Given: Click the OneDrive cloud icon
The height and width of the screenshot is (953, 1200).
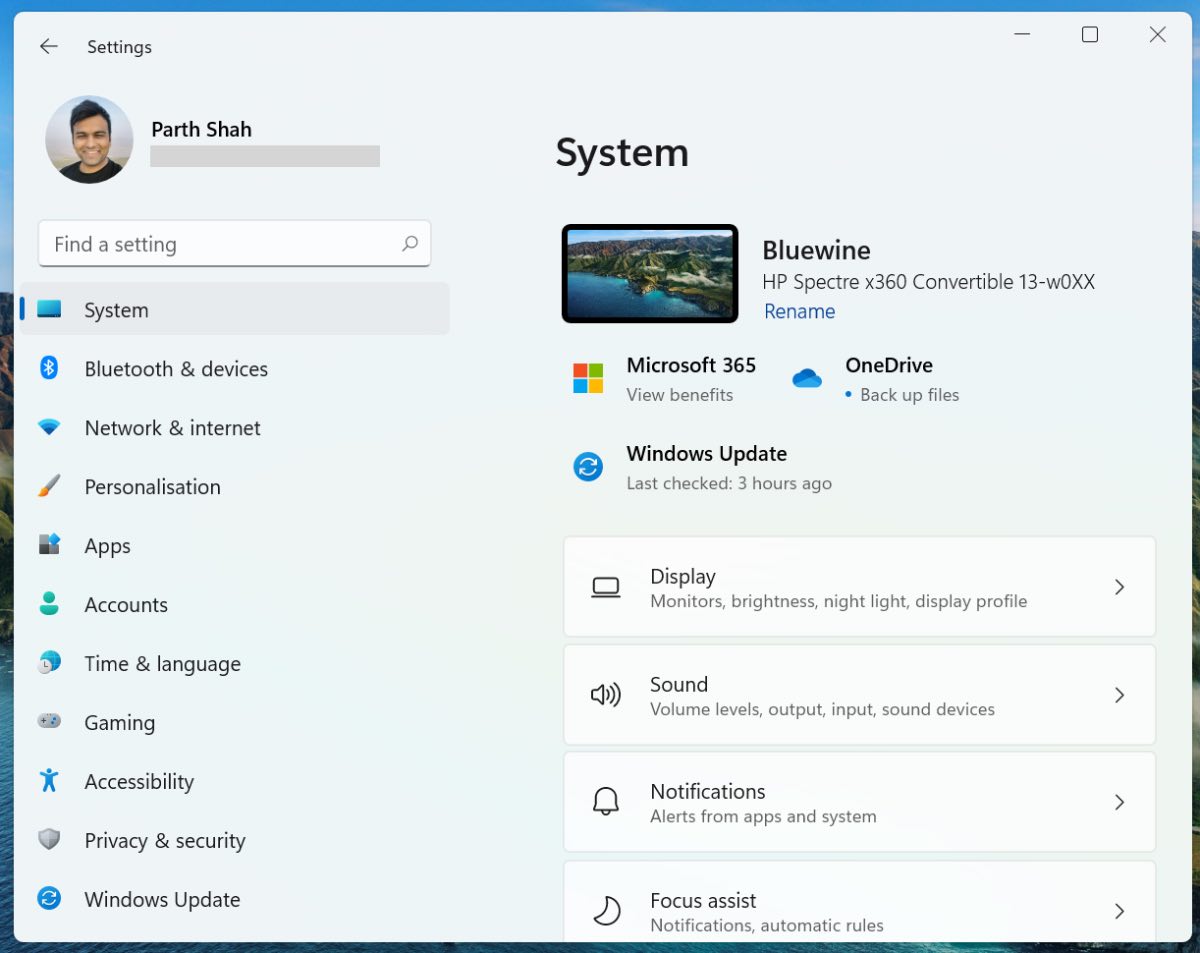Looking at the screenshot, I should point(806,378).
